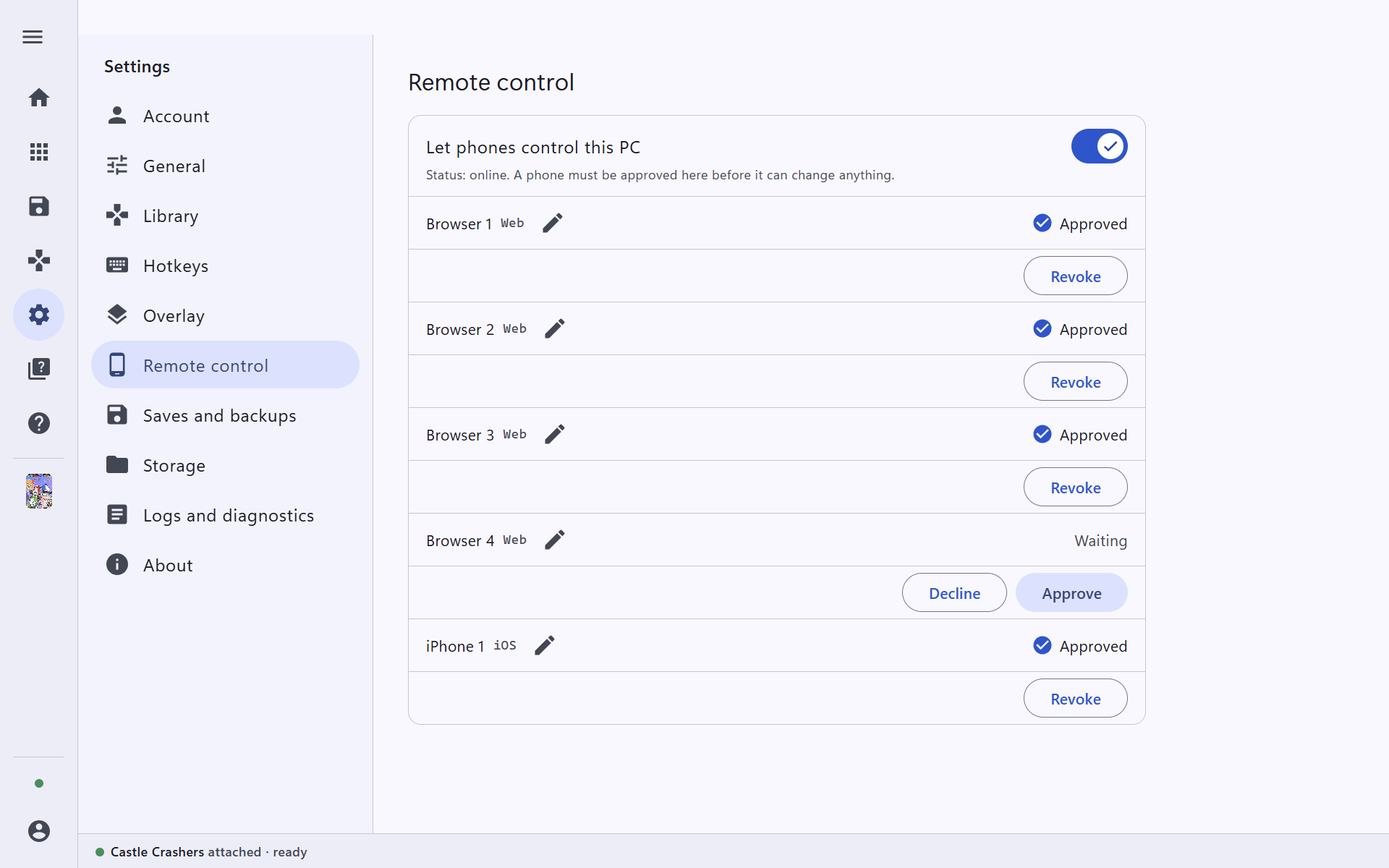Viewport: 1389px width, 868px height.
Task: Open the gamepad library icon in the left rail
Action: tap(39, 260)
